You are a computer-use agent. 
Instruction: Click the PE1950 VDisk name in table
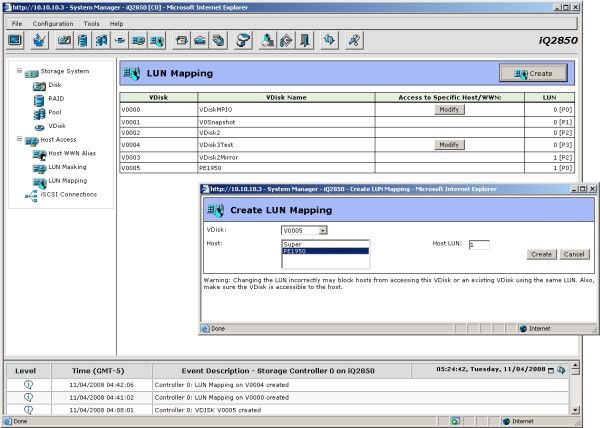click(286, 168)
